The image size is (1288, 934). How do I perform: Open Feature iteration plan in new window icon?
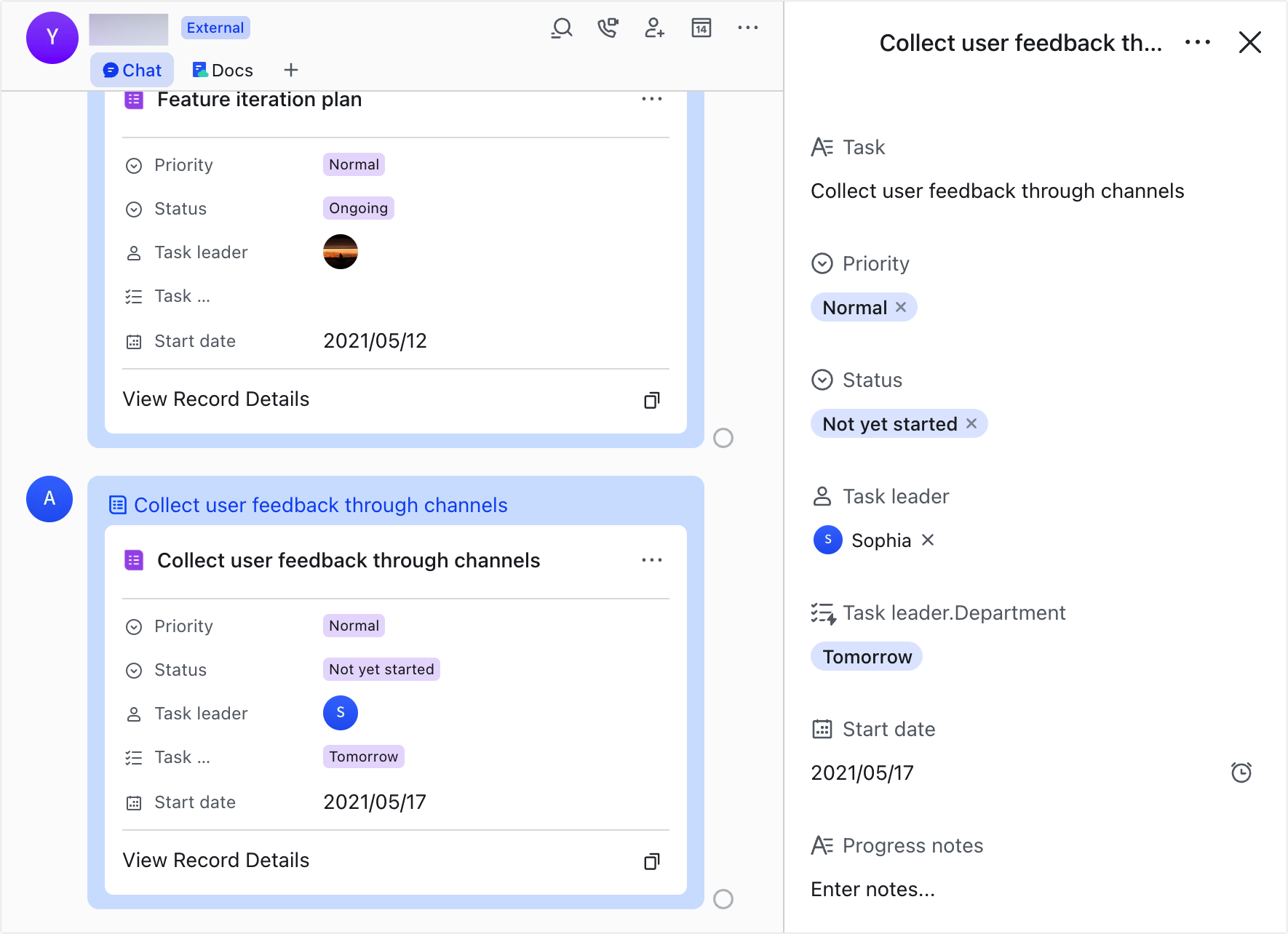(x=652, y=400)
